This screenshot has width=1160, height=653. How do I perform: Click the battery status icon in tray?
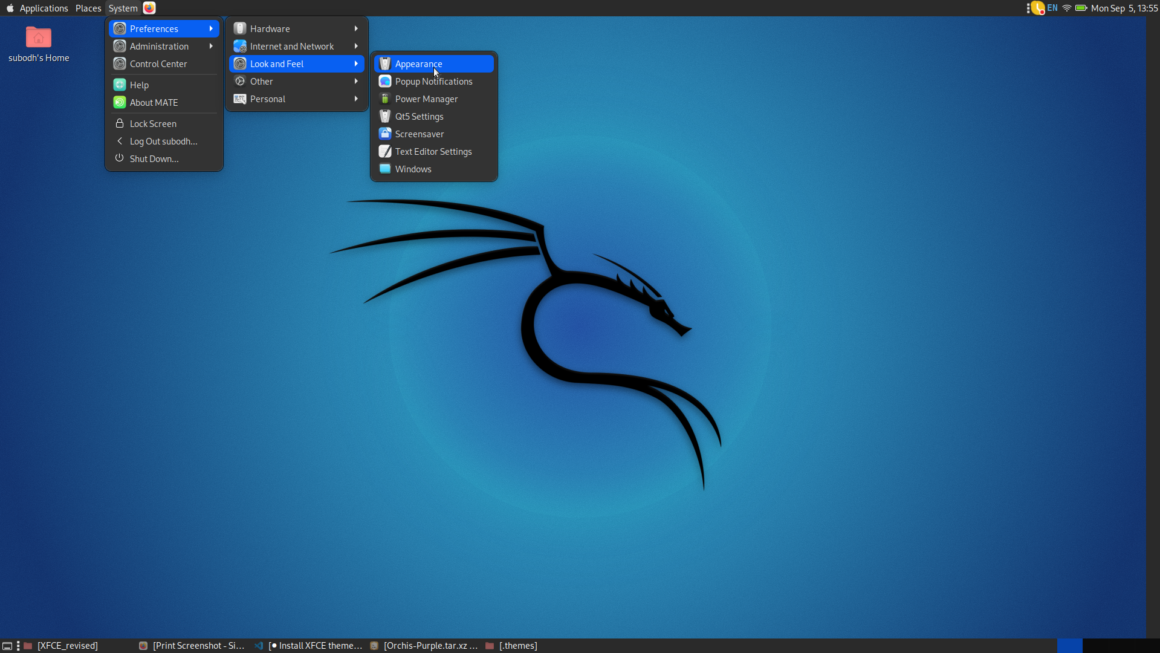click(x=1083, y=8)
